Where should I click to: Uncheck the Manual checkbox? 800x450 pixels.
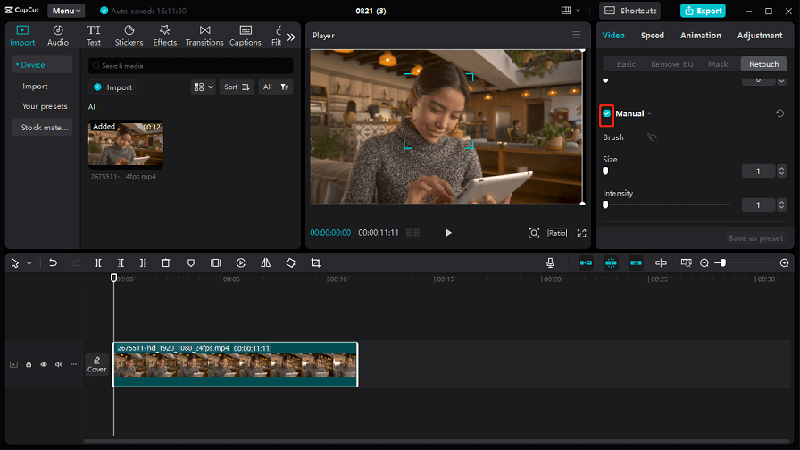click(x=606, y=114)
